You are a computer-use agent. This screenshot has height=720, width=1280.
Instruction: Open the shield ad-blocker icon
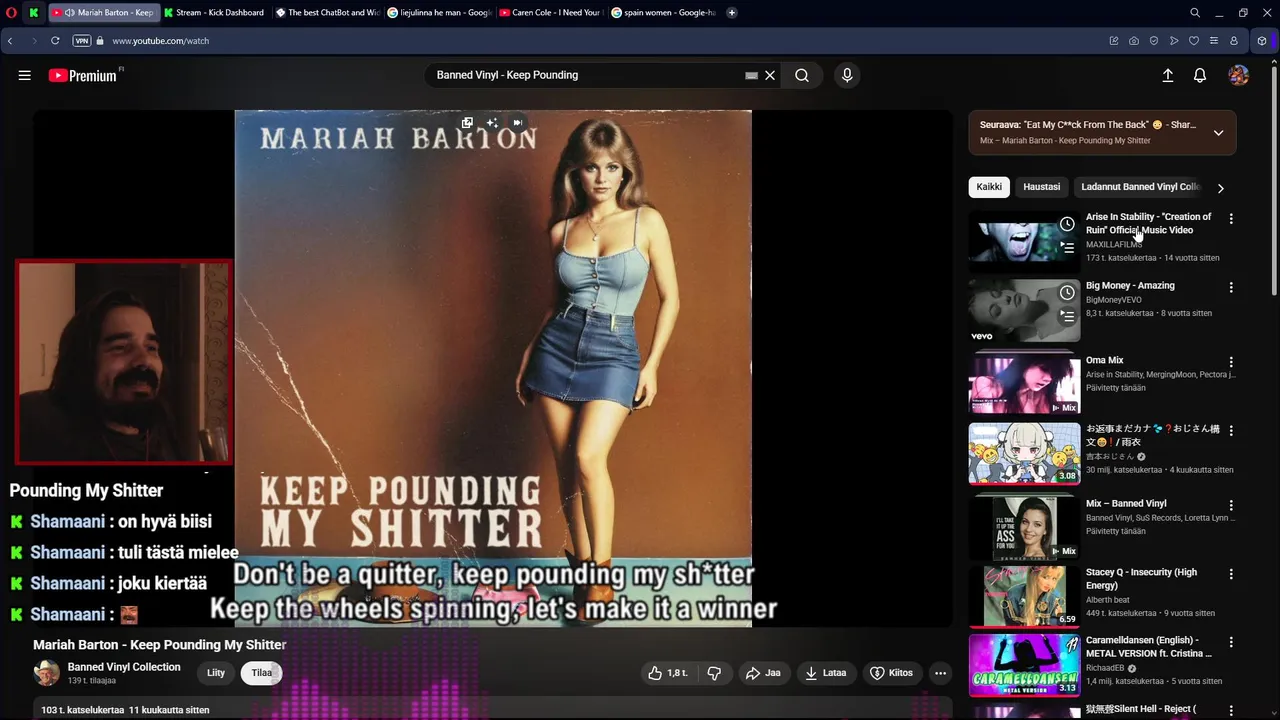(1153, 41)
